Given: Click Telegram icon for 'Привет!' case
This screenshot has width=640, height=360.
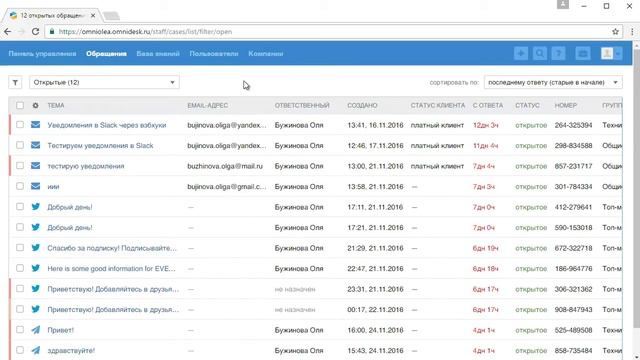Looking at the screenshot, I should tap(36, 330).
